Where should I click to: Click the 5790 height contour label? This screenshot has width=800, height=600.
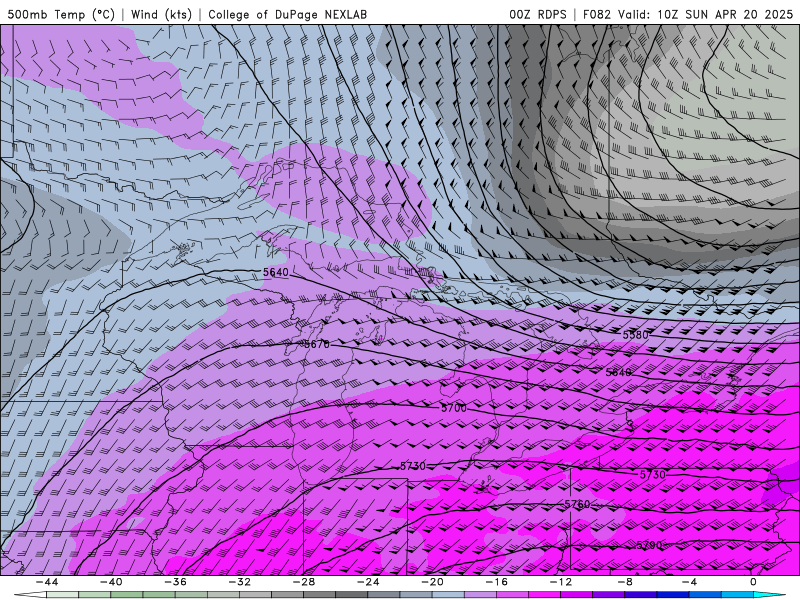649,545
